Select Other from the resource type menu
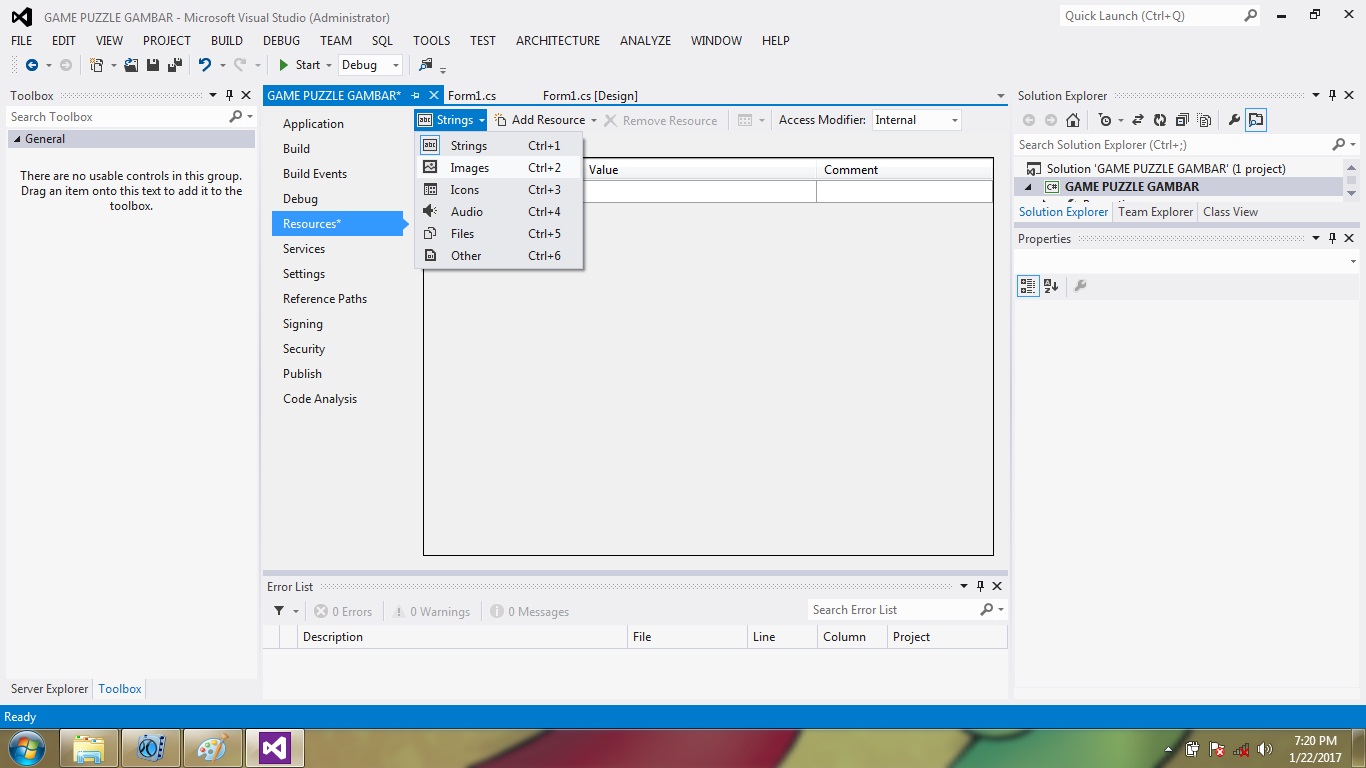This screenshot has width=1366, height=768. click(499, 256)
